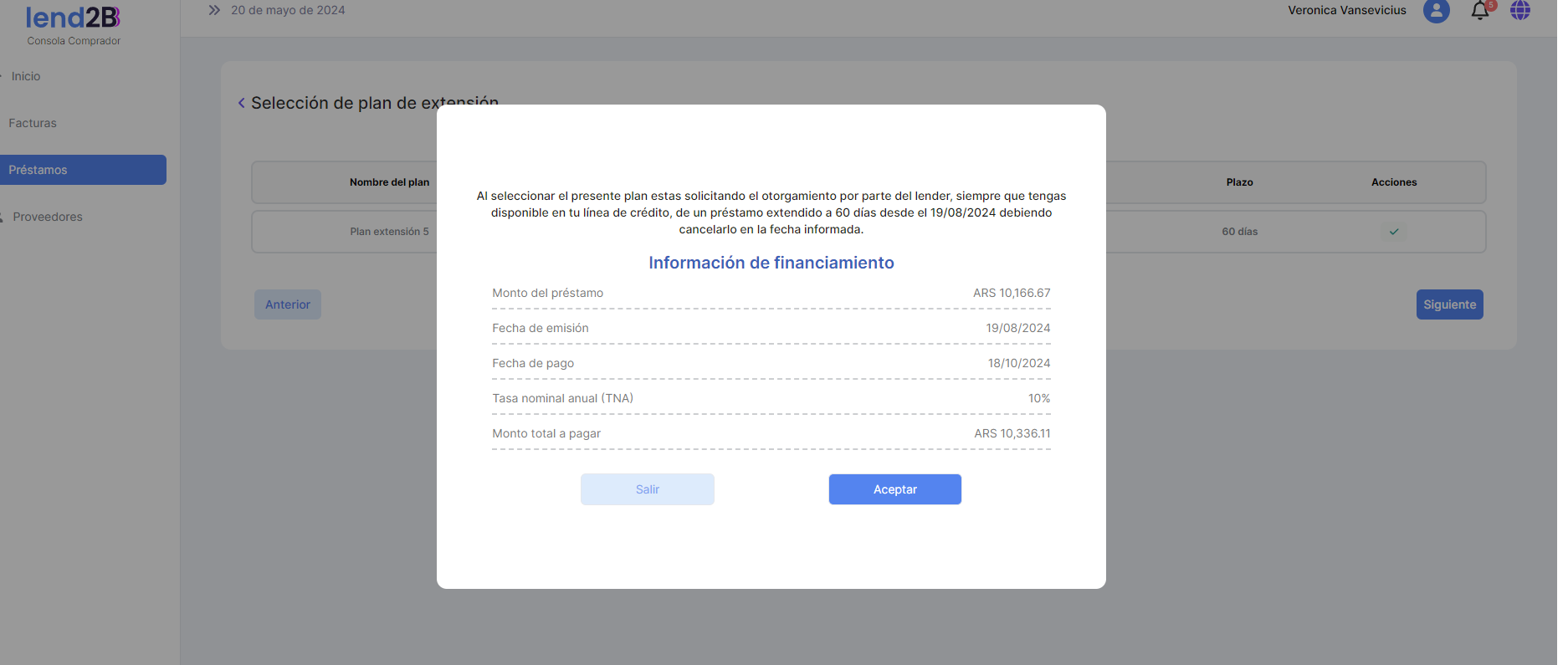Image resolution: width=1568 pixels, height=665 pixels.
Task: Navigate to Facturas section
Action: pyautogui.click(x=33, y=123)
